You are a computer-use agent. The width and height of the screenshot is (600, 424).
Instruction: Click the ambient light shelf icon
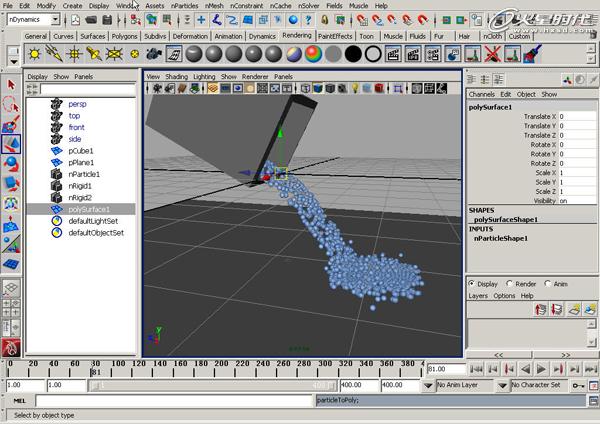coord(34,54)
